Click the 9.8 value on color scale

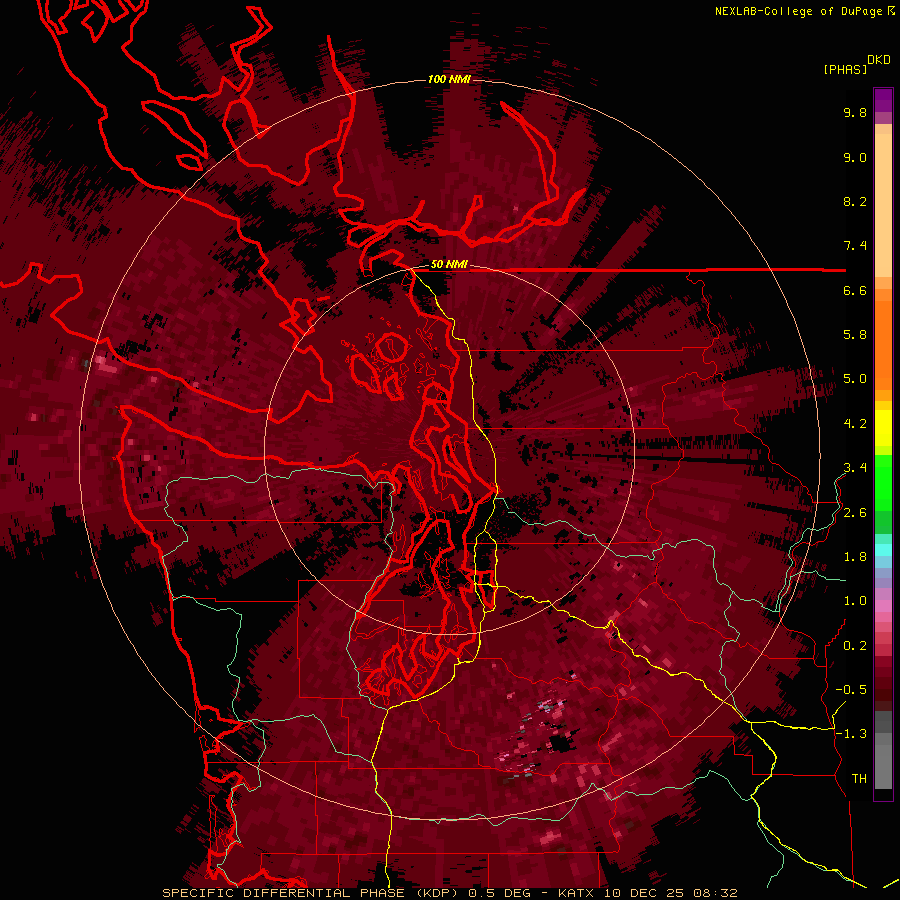tap(855, 112)
